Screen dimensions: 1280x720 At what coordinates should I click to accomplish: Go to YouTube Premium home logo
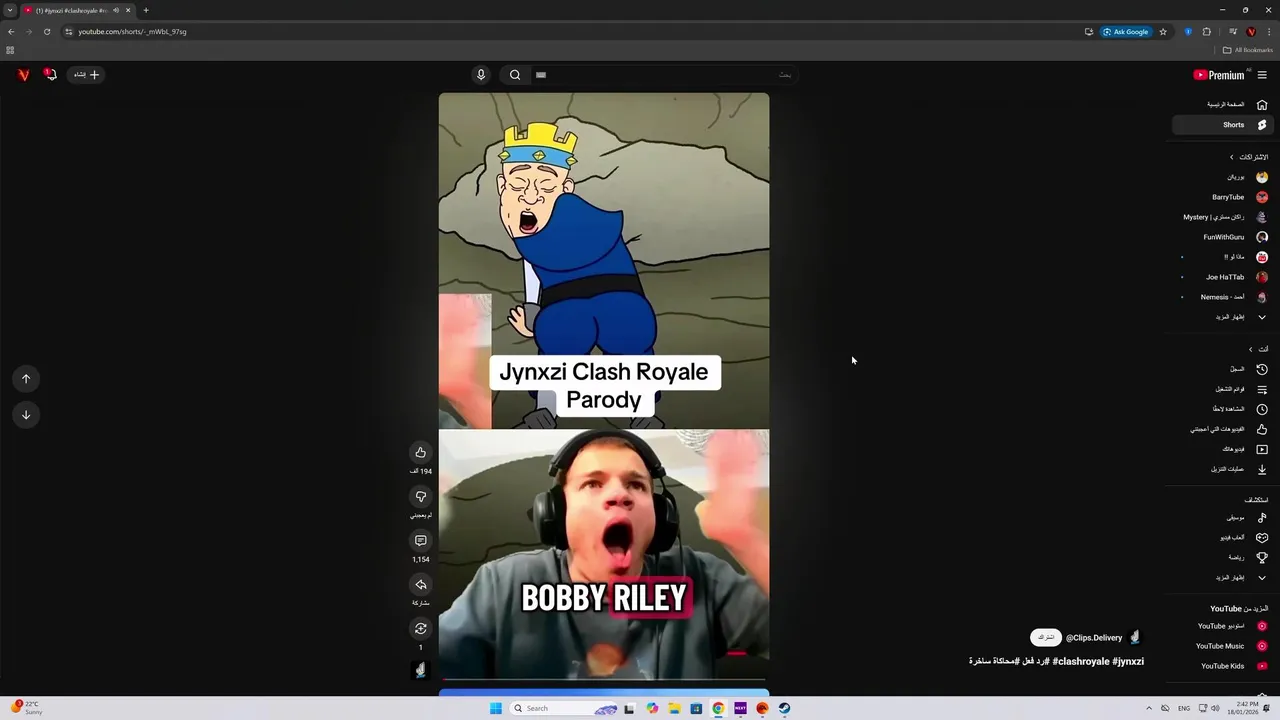pyautogui.click(x=1220, y=74)
